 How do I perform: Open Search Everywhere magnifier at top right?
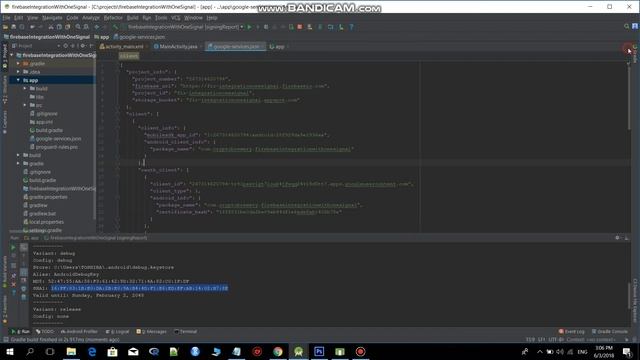627,27
